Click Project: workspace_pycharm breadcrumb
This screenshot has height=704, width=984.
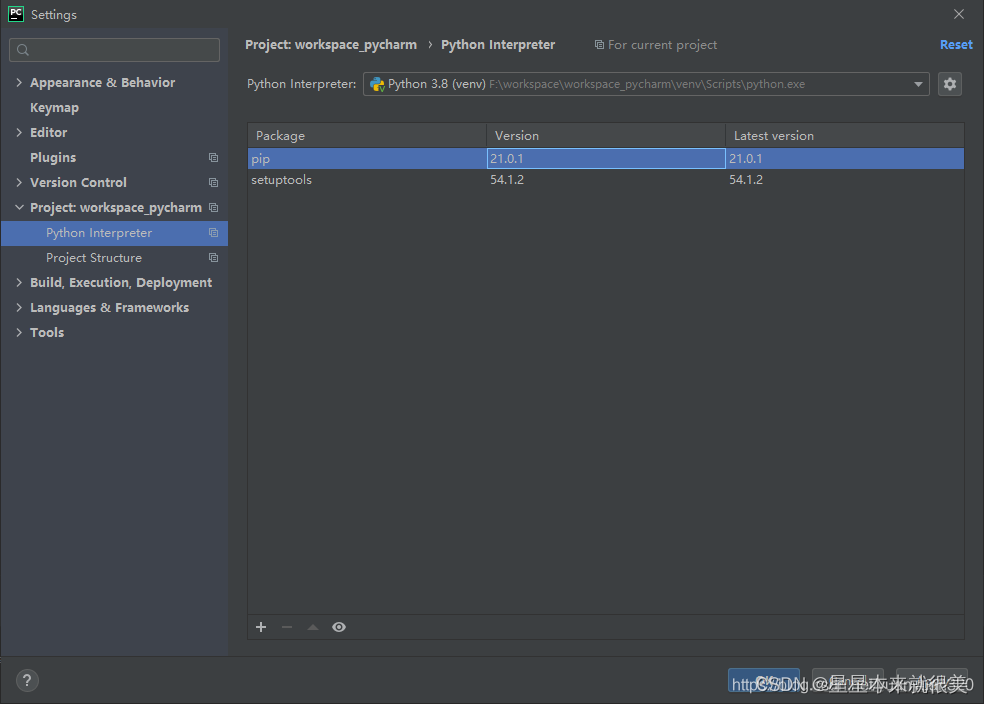pyautogui.click(x=331, y=45)
